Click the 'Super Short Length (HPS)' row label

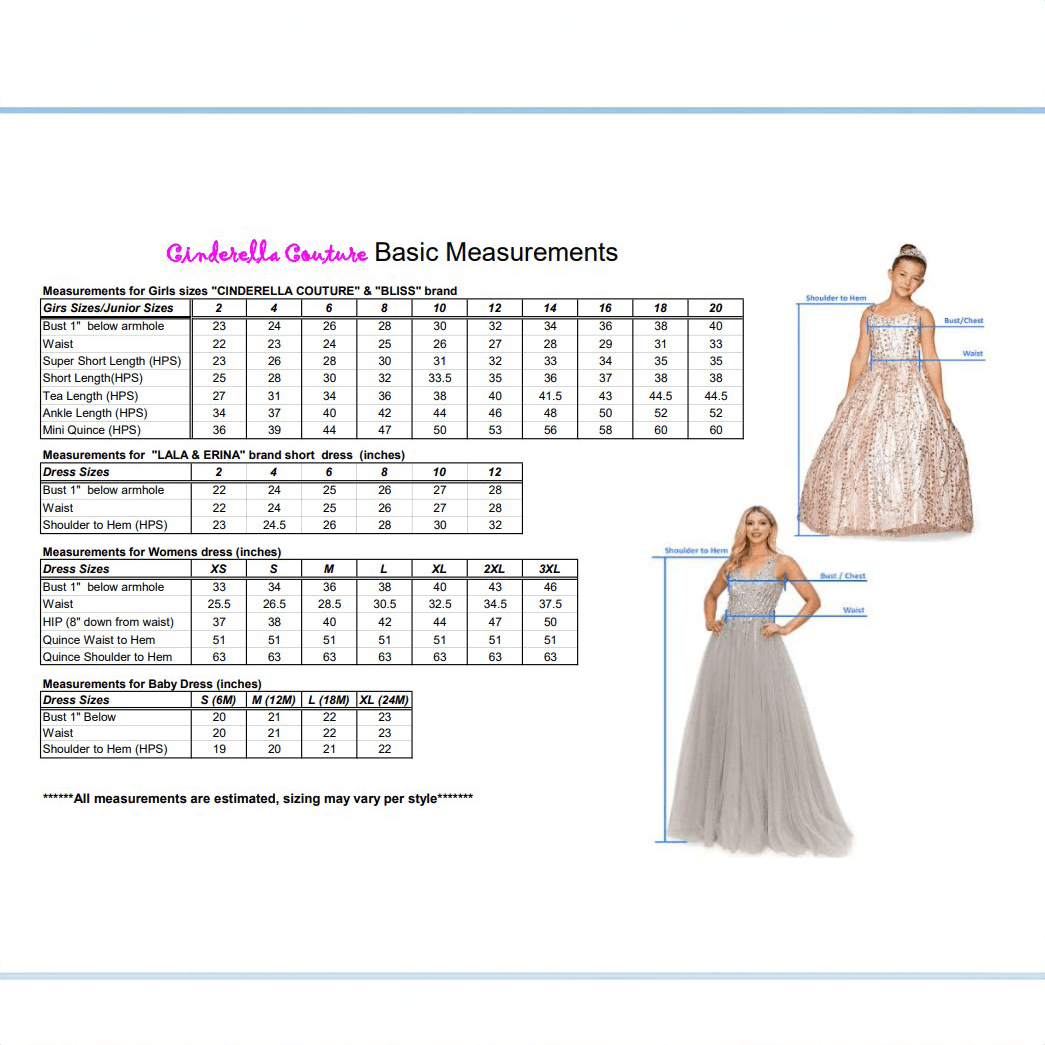[x=112, y=361]
